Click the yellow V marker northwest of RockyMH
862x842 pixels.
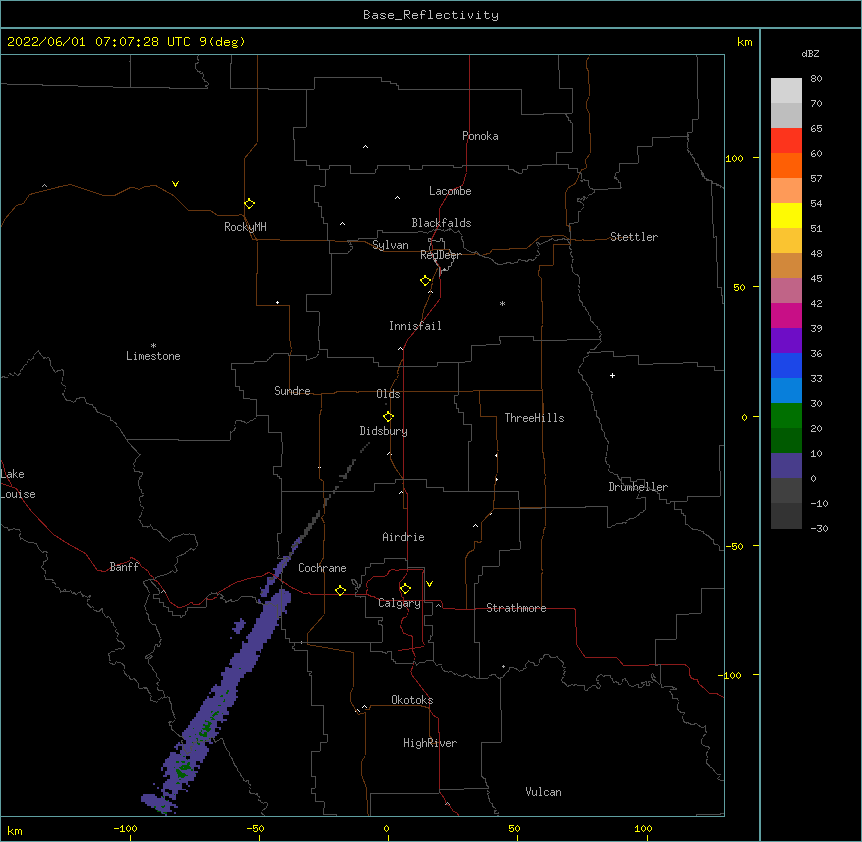[175, 184]
